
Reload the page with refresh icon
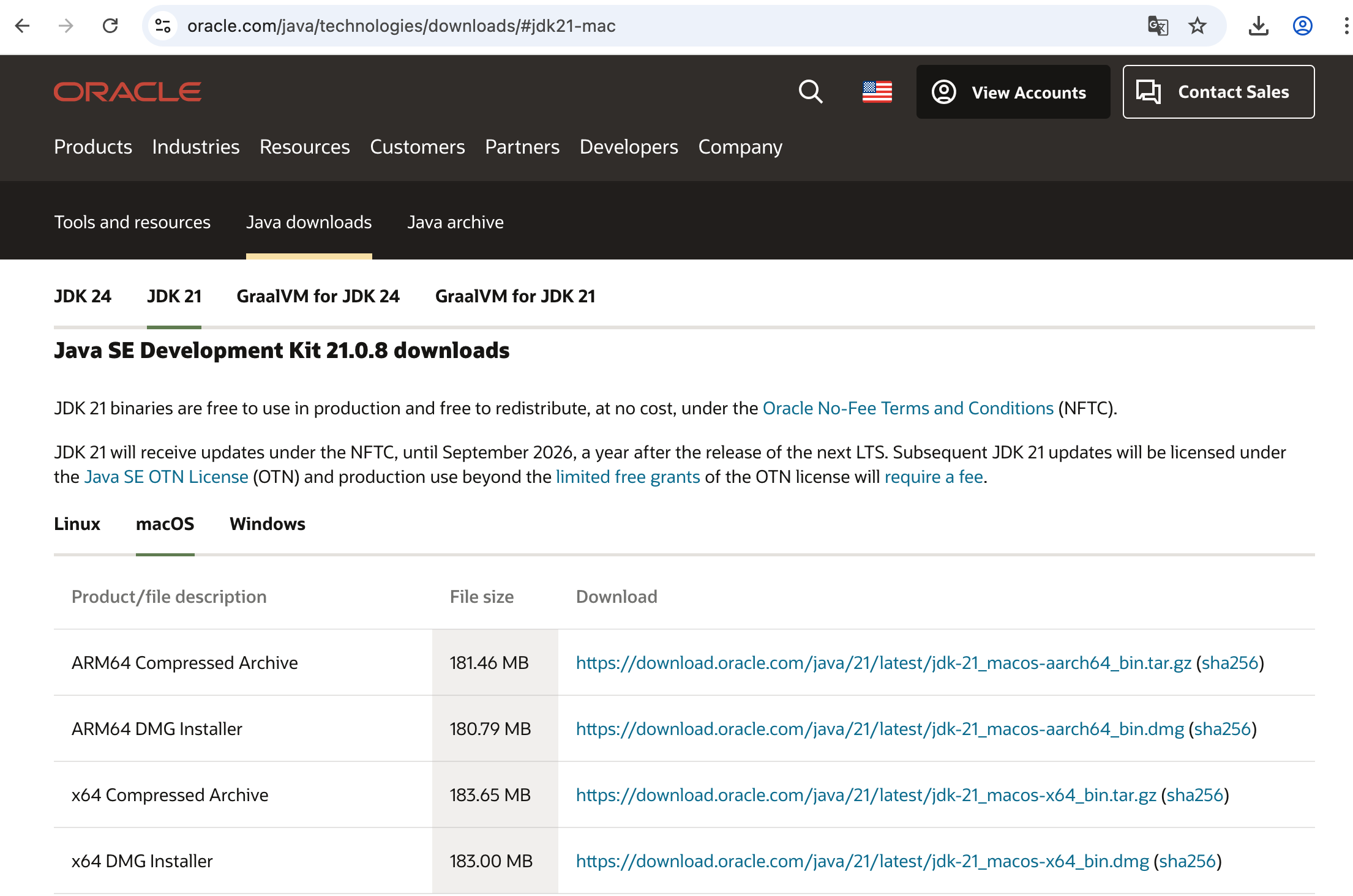pos(110,26)
